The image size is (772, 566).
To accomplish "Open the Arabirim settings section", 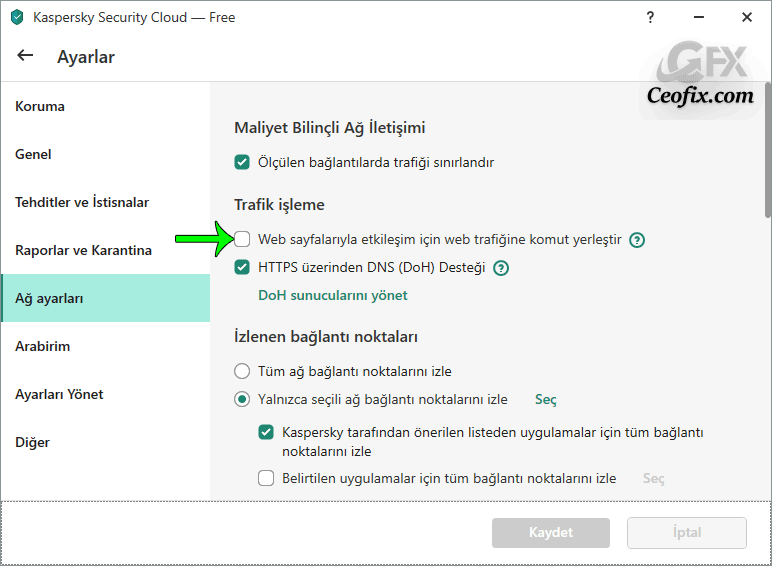I will [106, 346].
